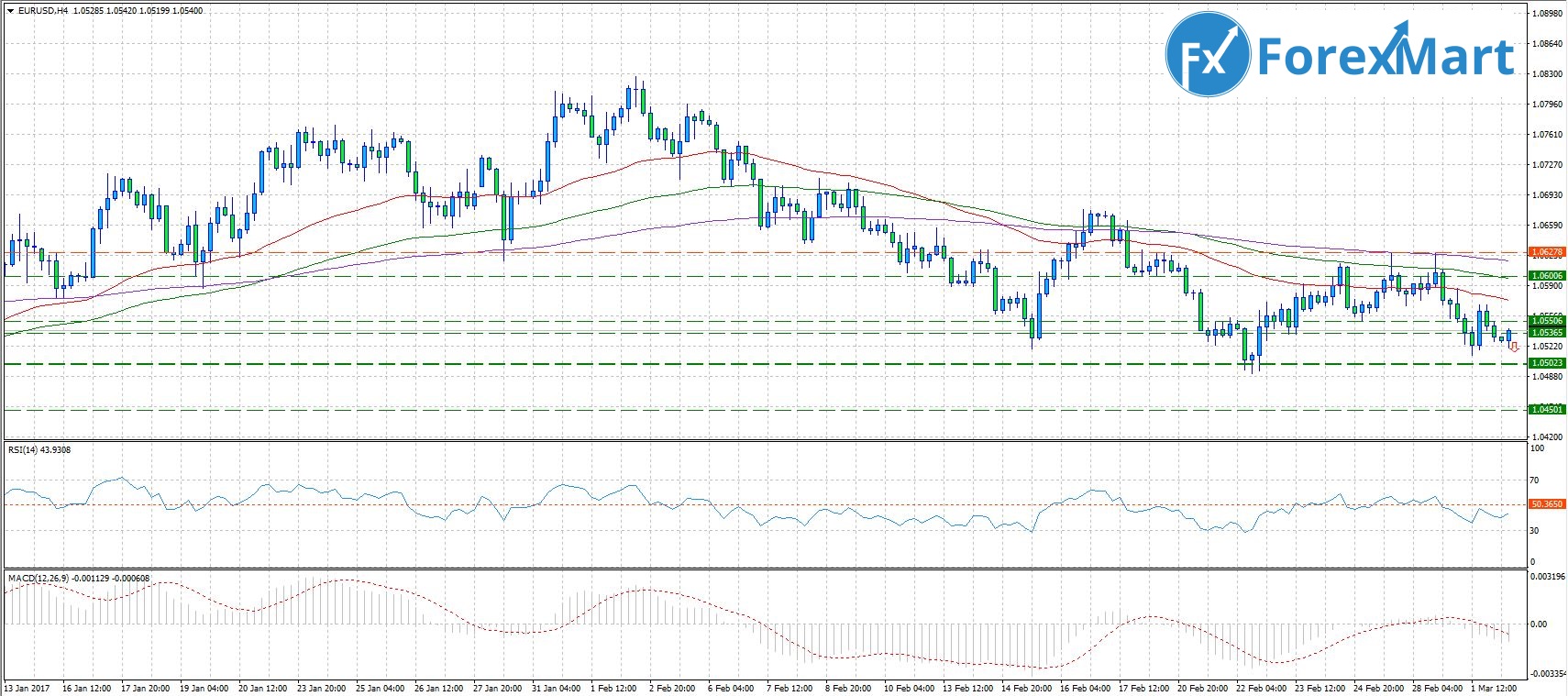This screenshot has width=1568, height=696.
Task: Click the 10 Feb 04:00 time axis label
Action: pyautogui.click(x=909, y=688)
